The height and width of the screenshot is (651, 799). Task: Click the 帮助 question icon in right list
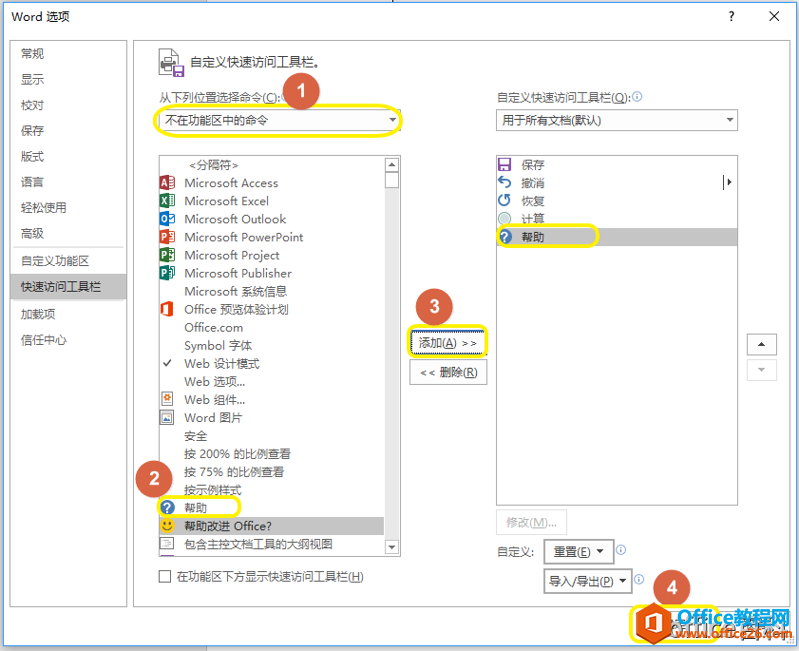[505, 236]
